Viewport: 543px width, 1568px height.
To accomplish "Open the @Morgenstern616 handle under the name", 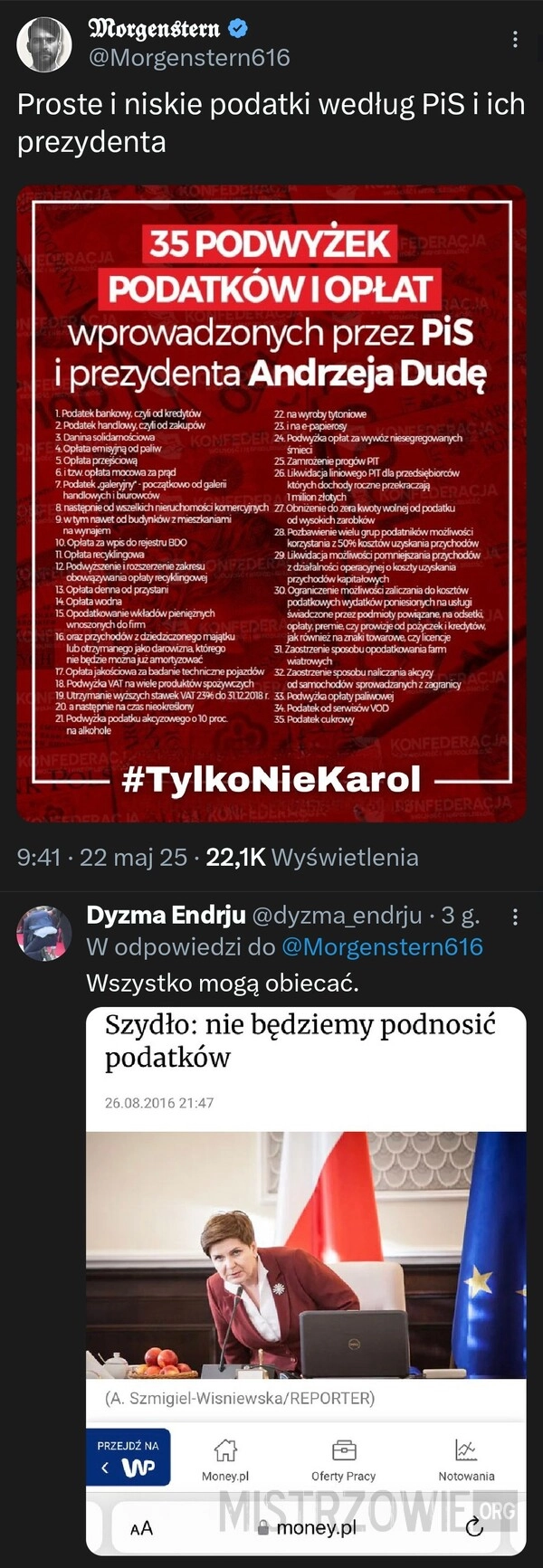I will pyautogui.click(x=188, y=58).
